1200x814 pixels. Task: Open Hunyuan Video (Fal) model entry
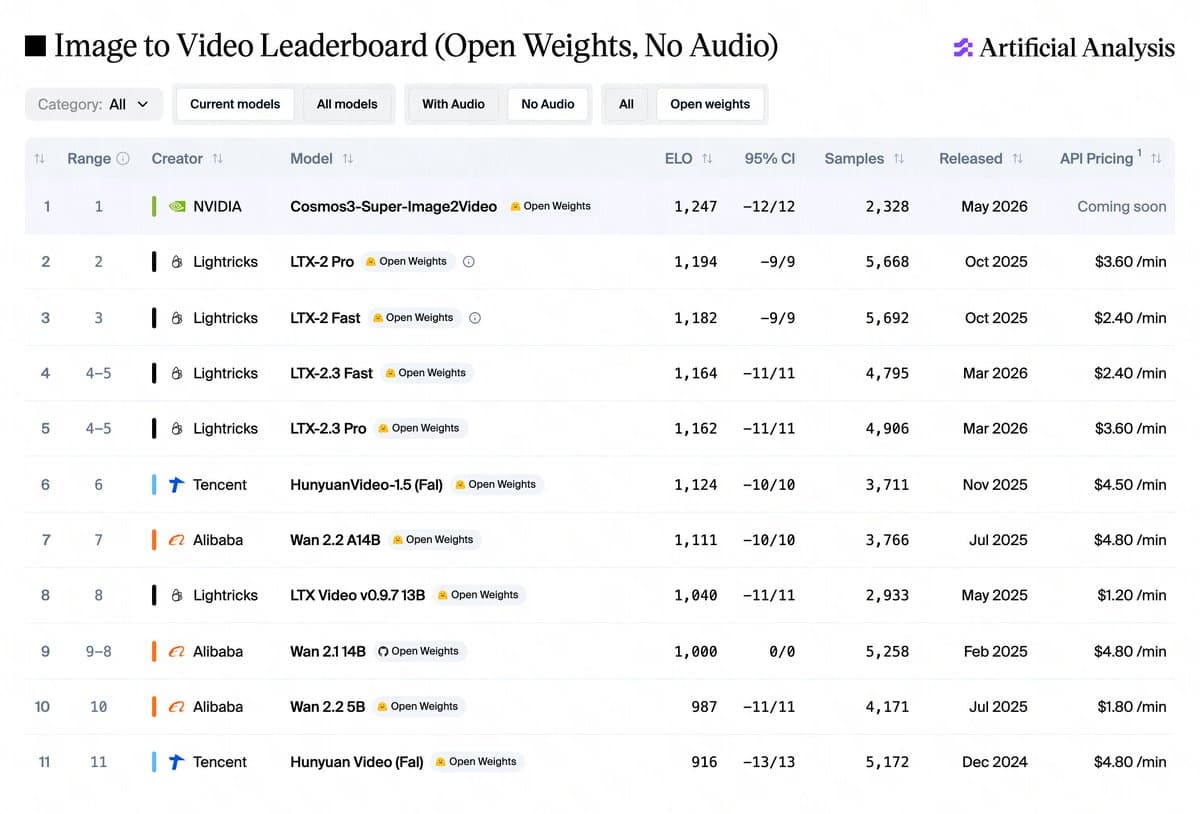(357, 762)
